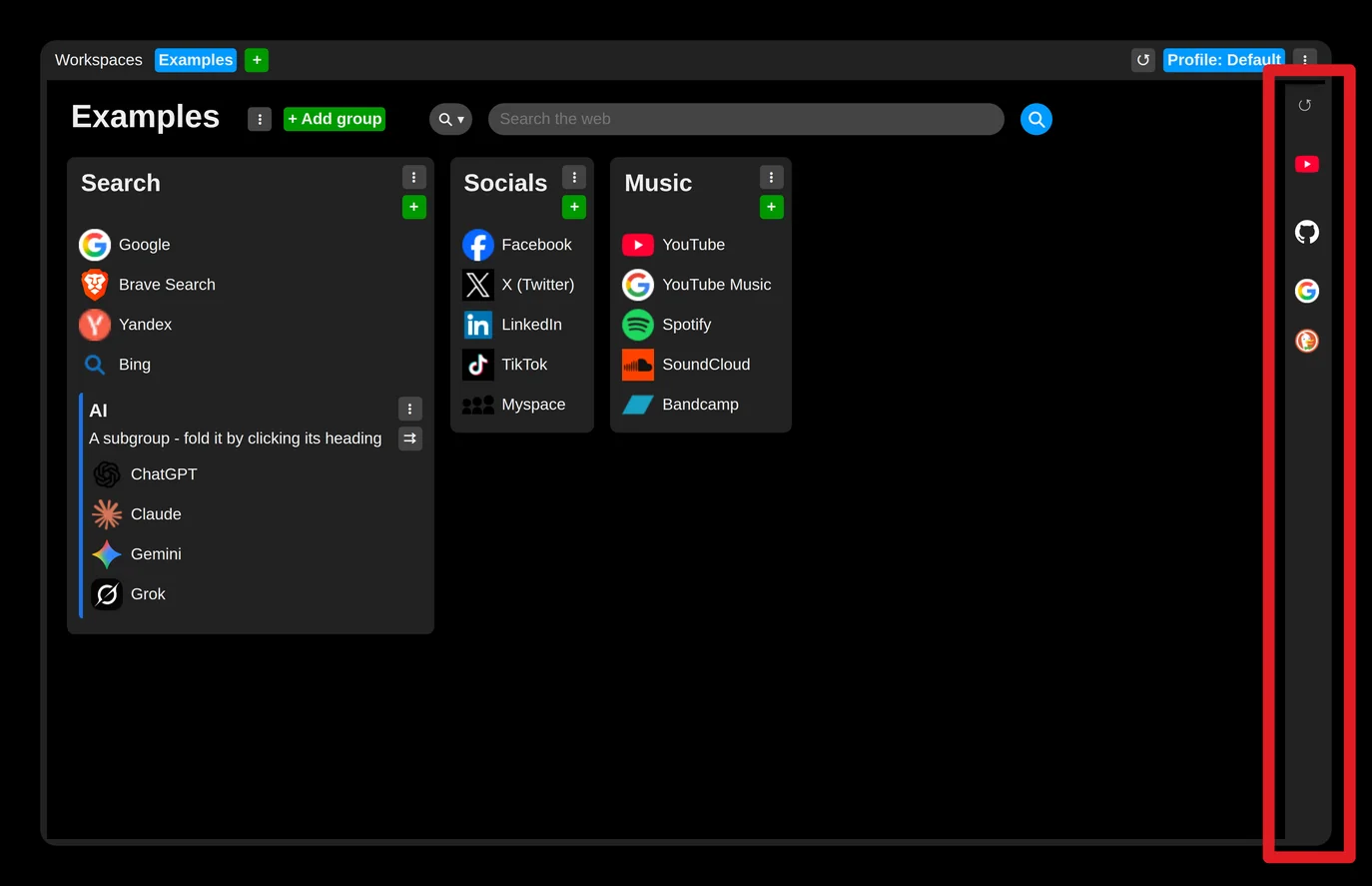Open the search engine selector dropdown

(x=450, y=119)
